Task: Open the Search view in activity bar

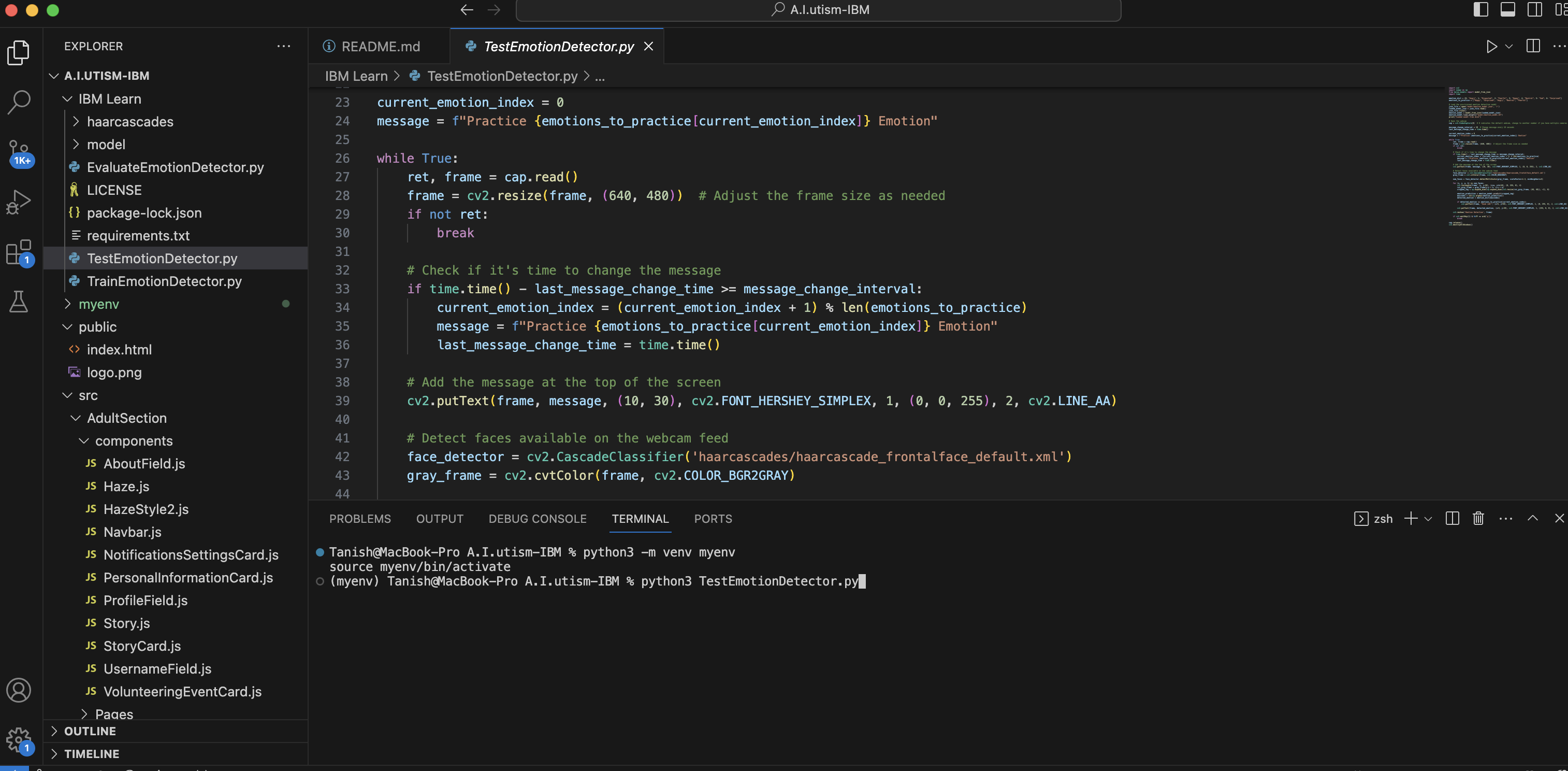Action: (x=18, y=102)
